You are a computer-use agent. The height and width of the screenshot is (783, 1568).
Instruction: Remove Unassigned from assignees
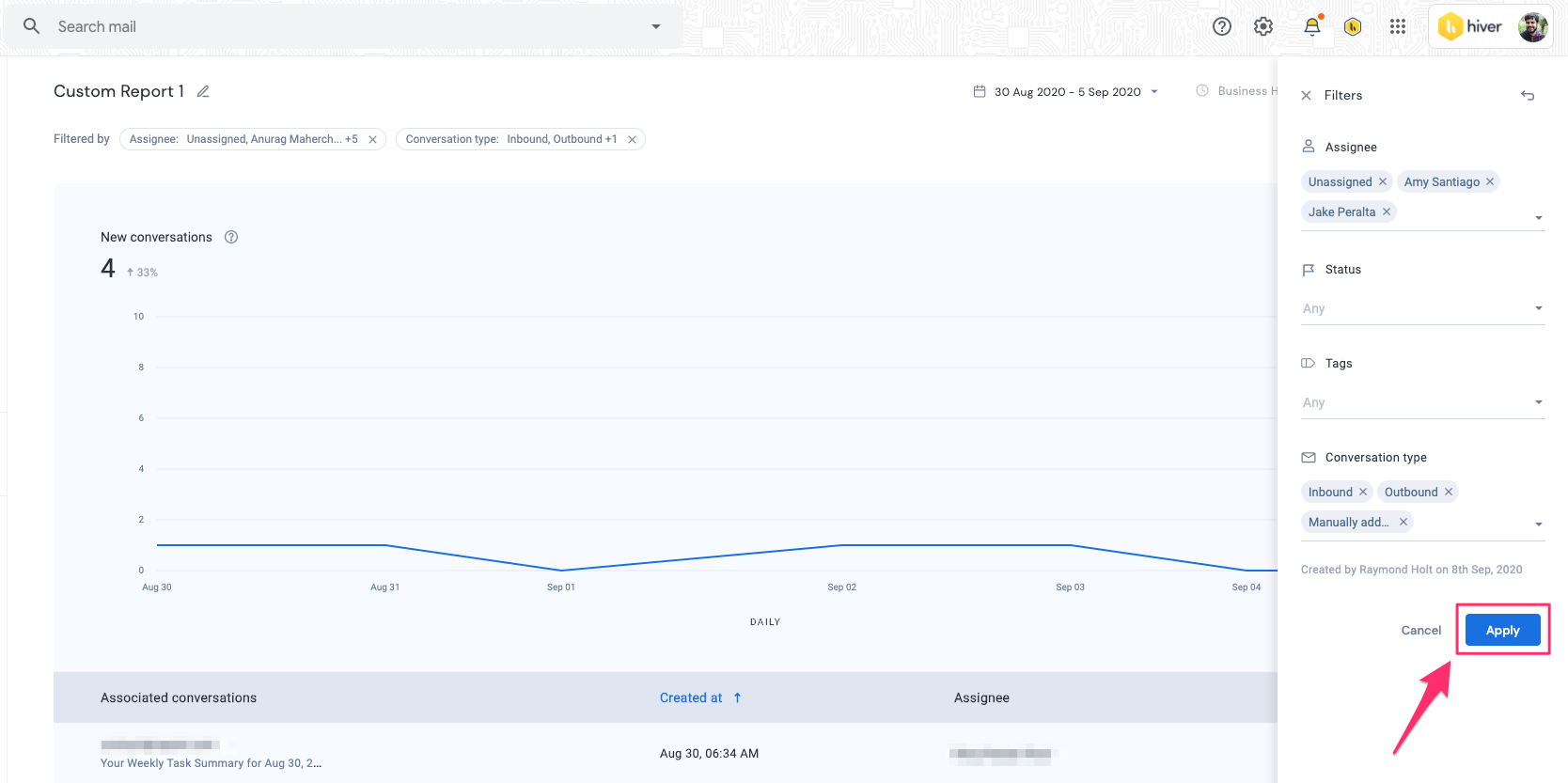[1383, 181]
